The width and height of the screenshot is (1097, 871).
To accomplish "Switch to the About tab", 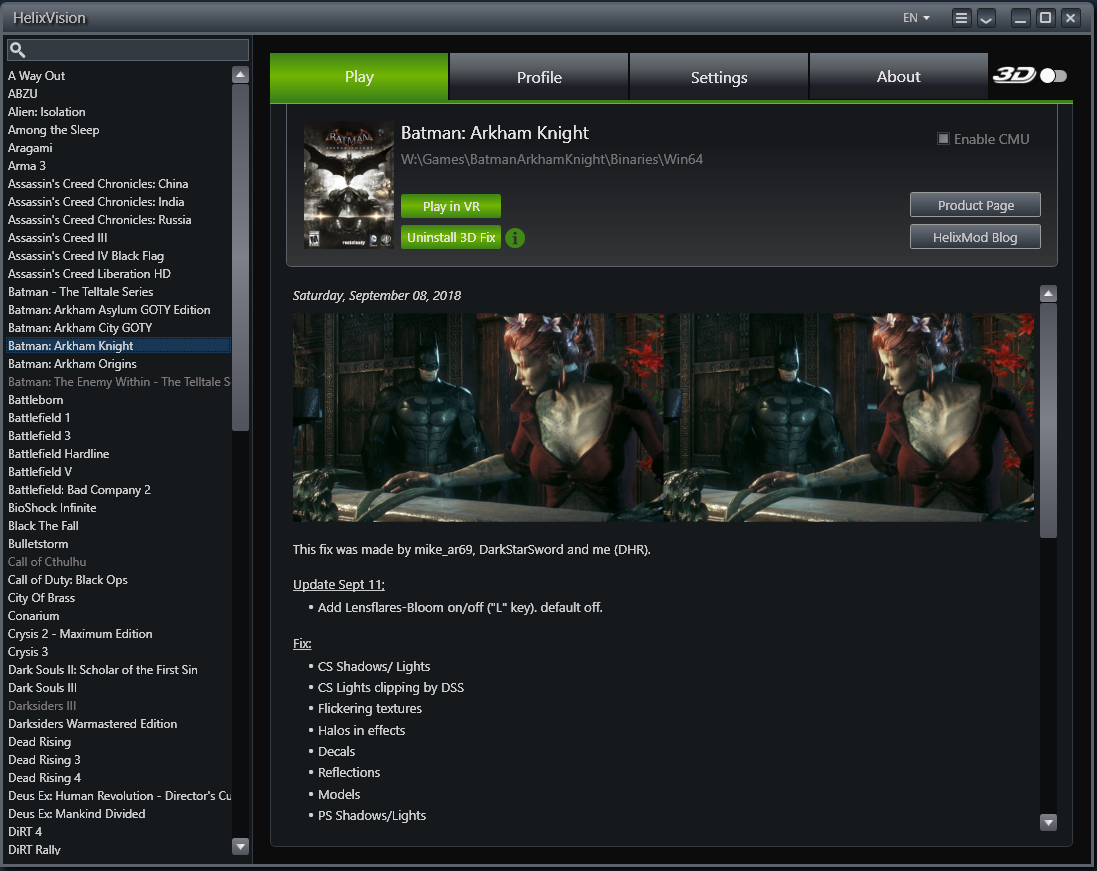I will tap(898, 77).
